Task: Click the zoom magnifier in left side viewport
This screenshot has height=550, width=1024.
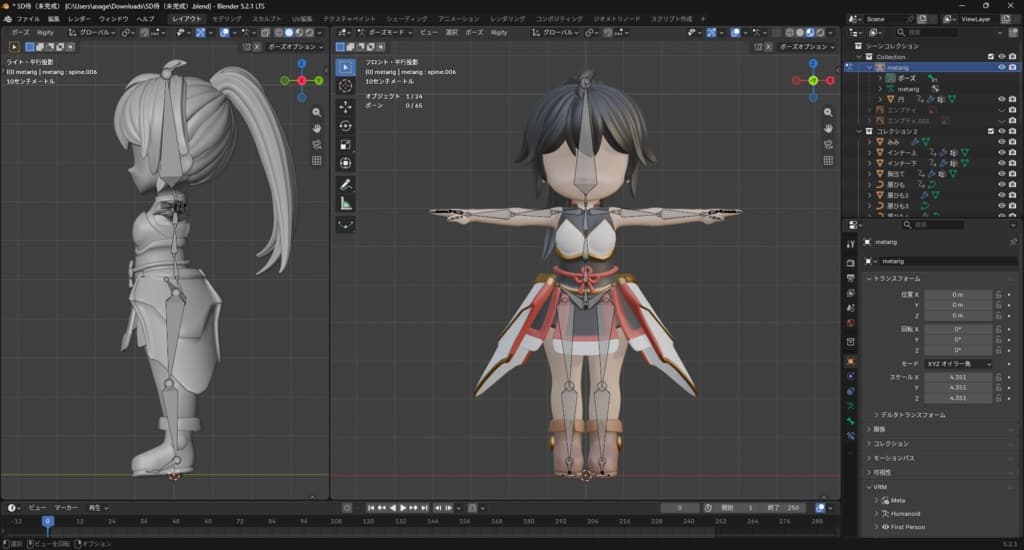Action: tap(317, 112)
